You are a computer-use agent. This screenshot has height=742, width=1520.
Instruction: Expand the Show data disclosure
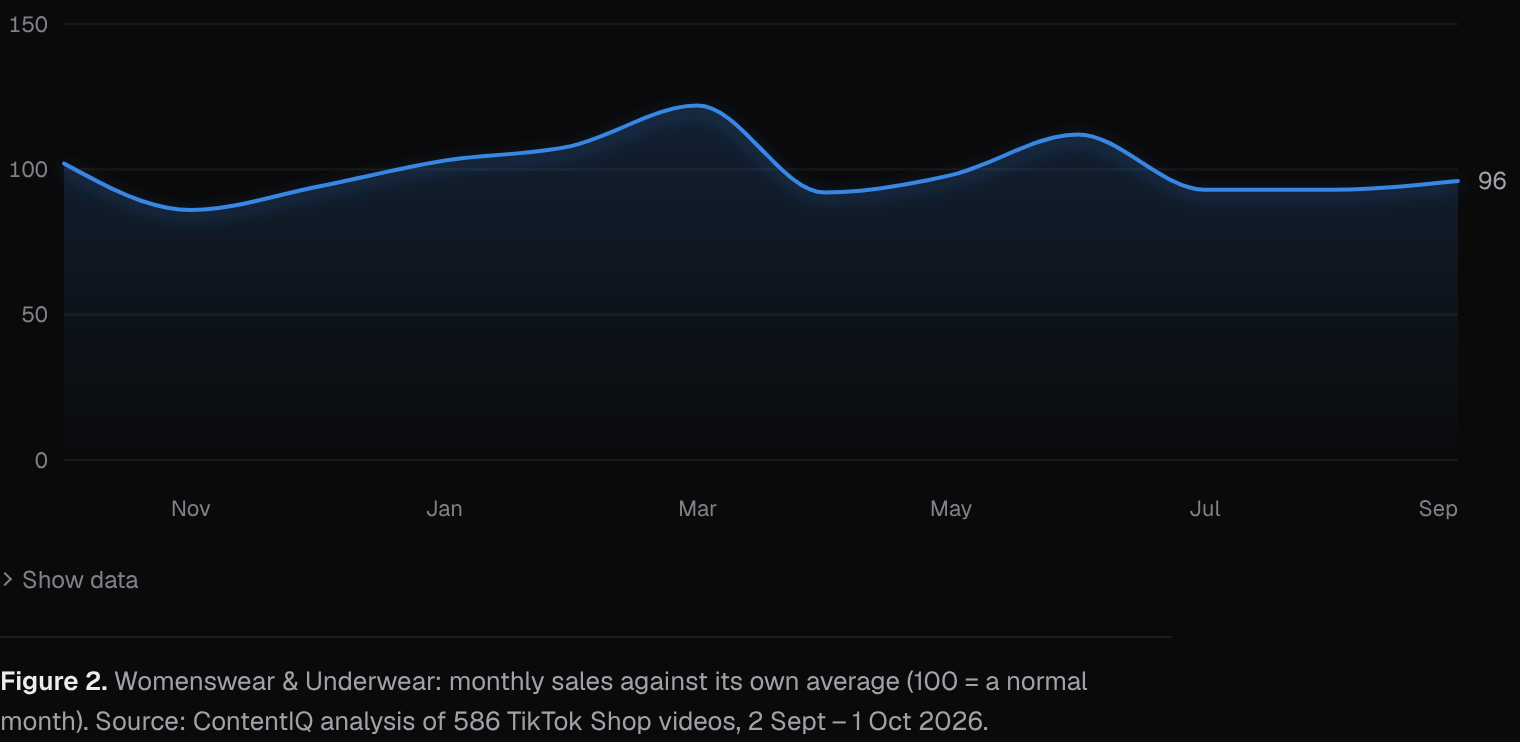70,580
